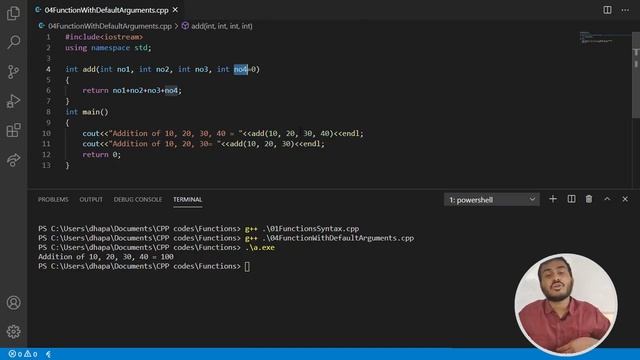Click the .\a.exe terminal command
640x360 pixels.
tap(260, 247)
